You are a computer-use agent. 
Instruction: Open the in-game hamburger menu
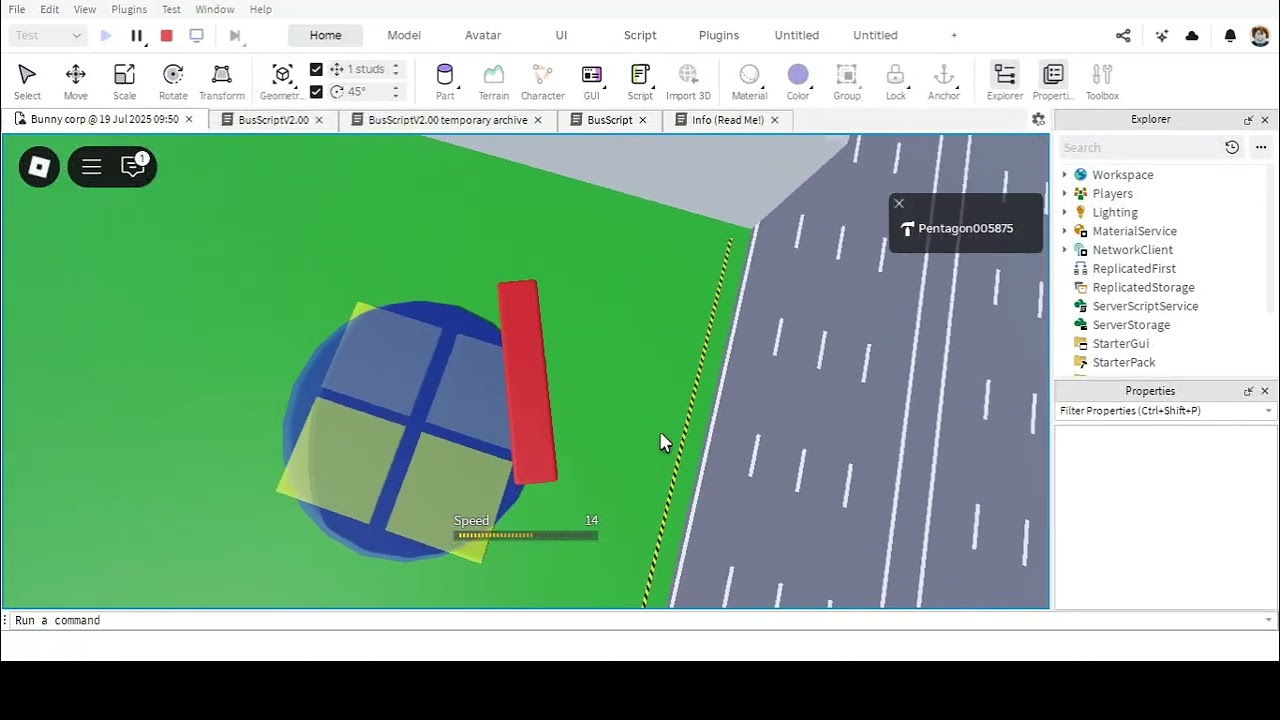91,167
